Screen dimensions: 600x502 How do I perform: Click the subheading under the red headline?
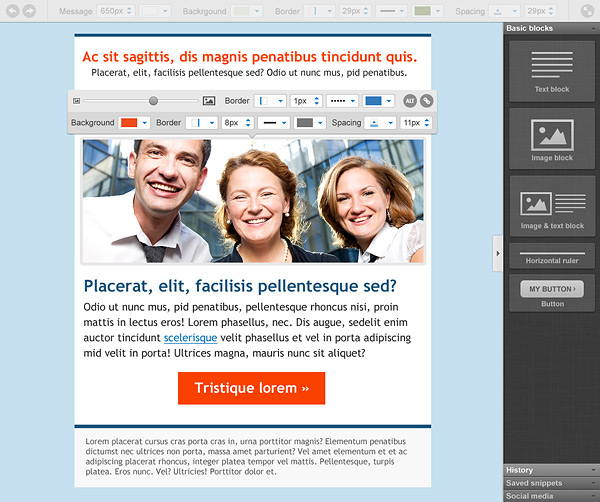pos(249,73)
